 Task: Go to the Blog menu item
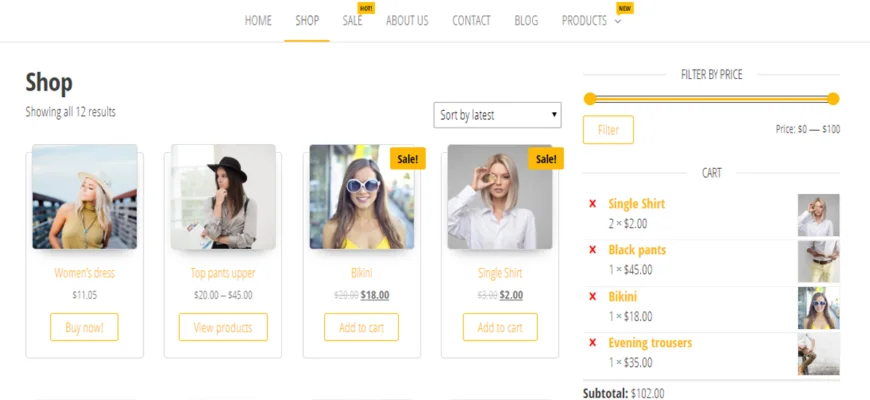(x=526, y=21)
